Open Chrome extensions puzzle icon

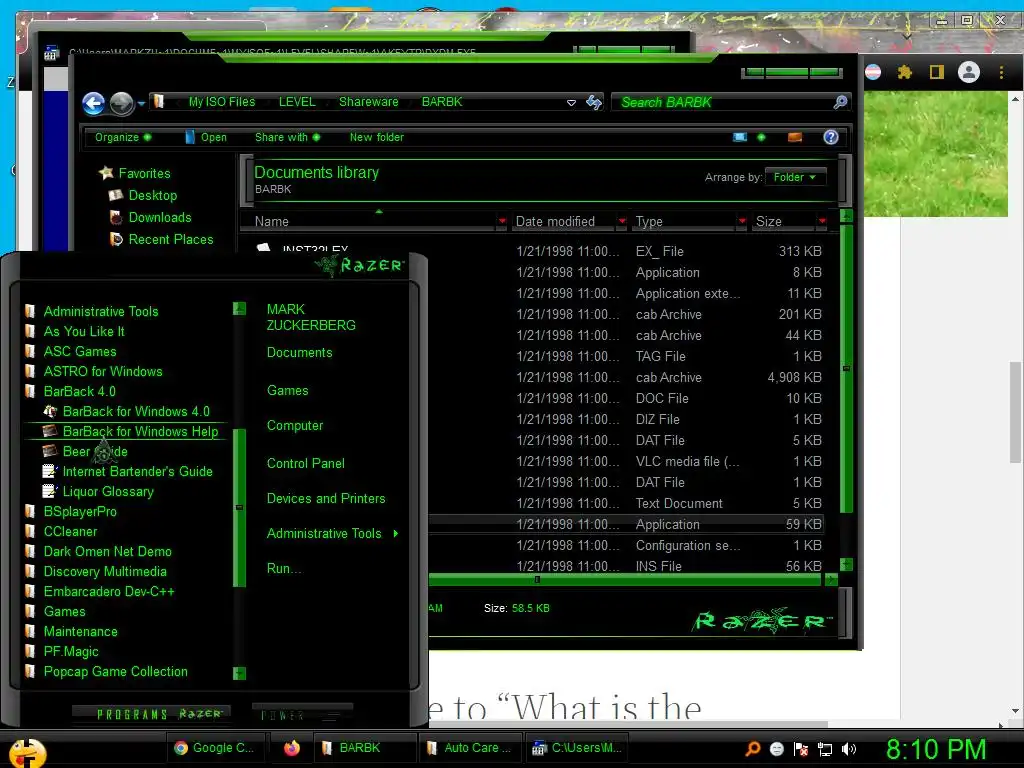pos(904,72)
